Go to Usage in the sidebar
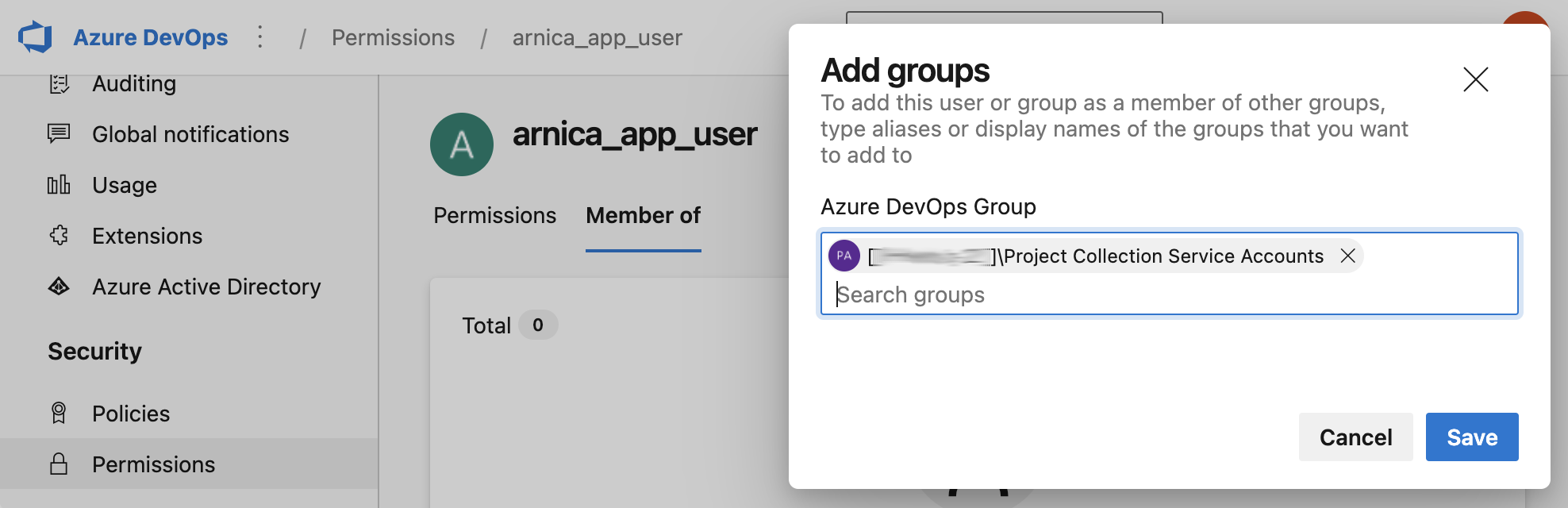This screenshot has width=1568, height=508. 125,185
